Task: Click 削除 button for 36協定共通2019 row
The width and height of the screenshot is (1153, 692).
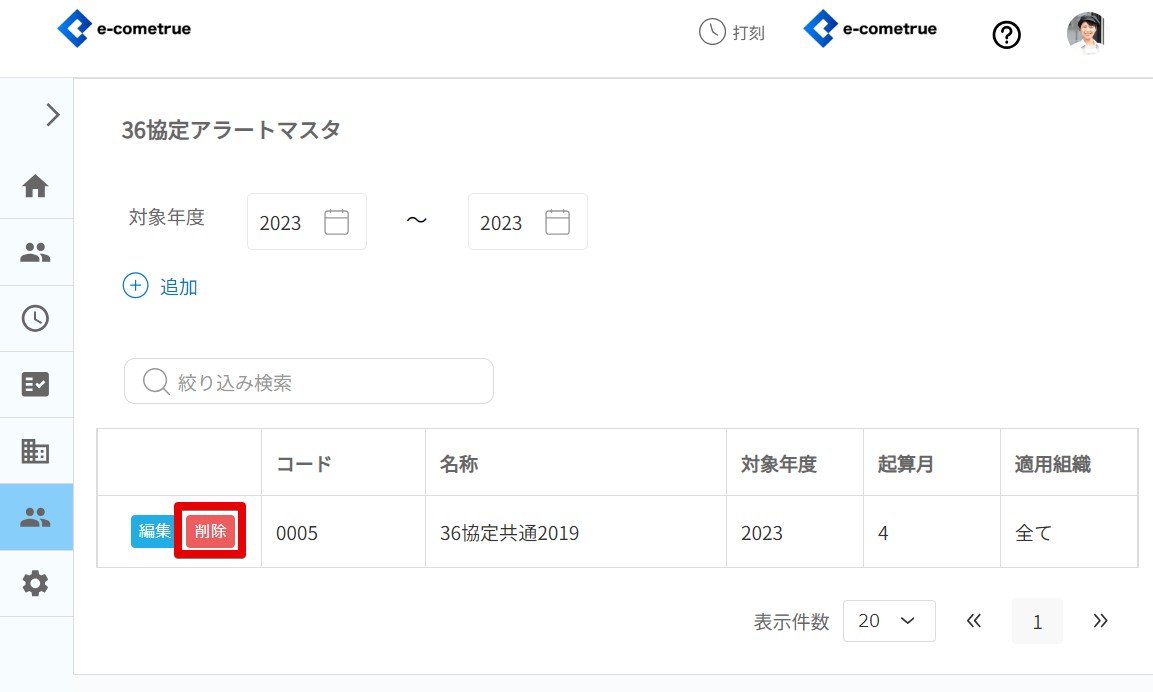Action: pos(210,532)
